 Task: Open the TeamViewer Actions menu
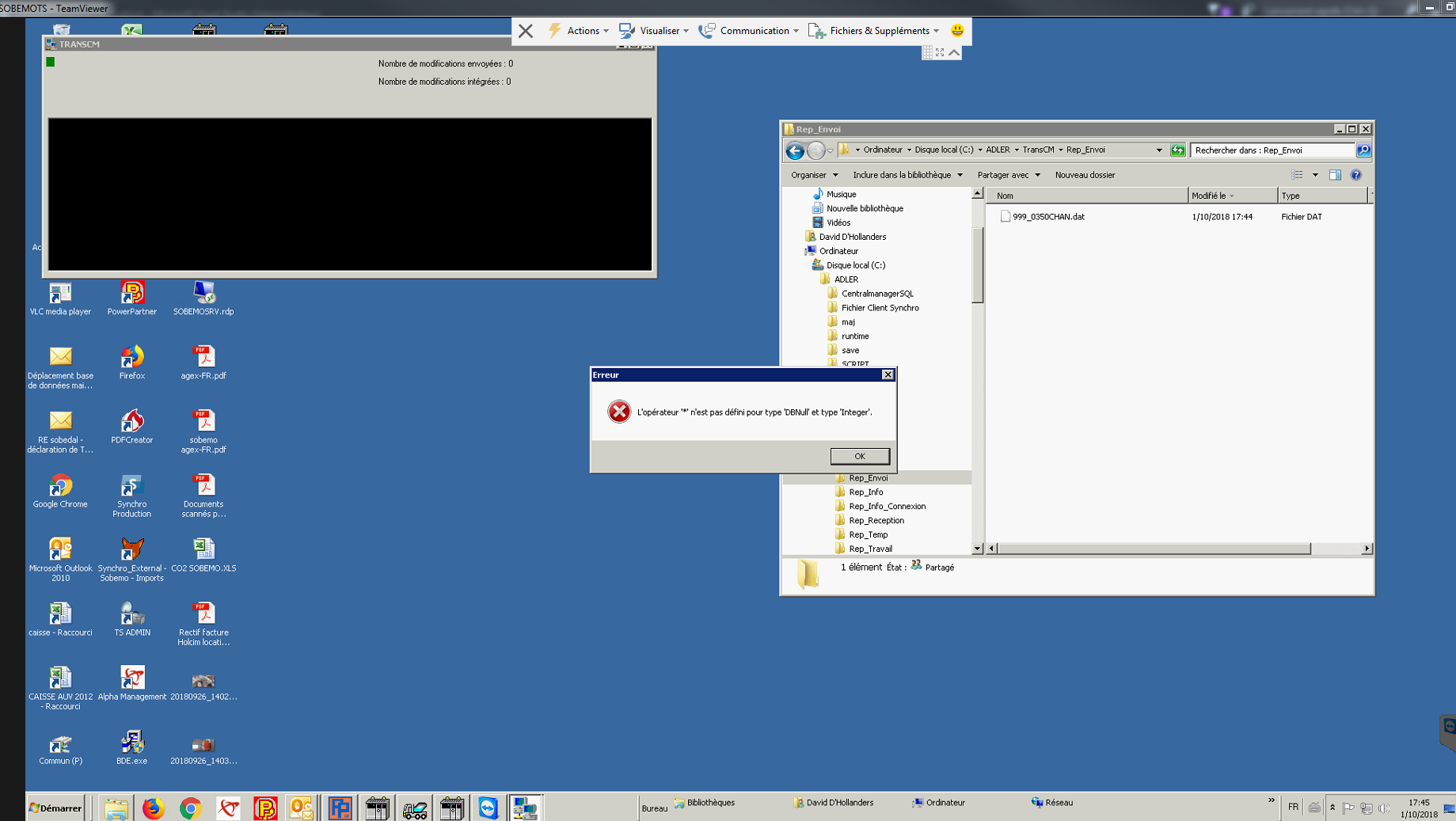point(579,31)
